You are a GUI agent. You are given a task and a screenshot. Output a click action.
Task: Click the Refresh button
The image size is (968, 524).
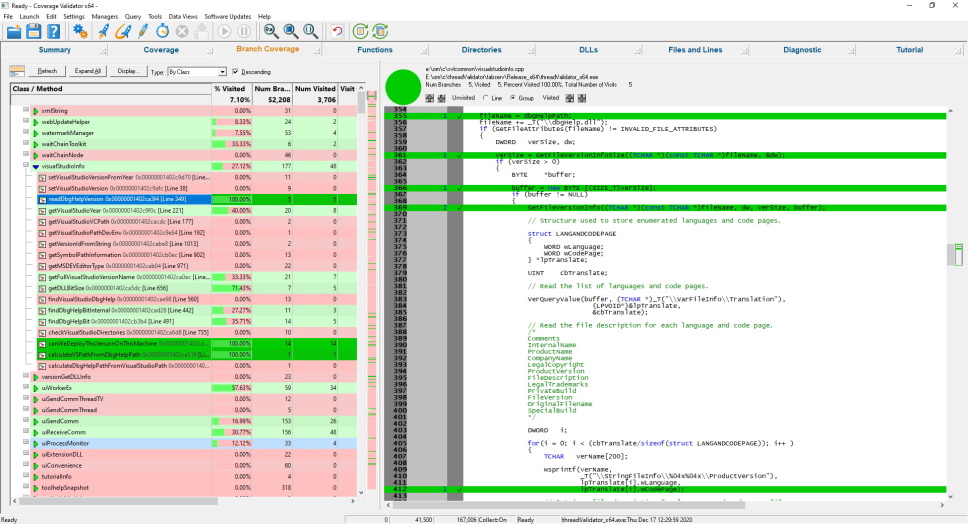point(47,72)
